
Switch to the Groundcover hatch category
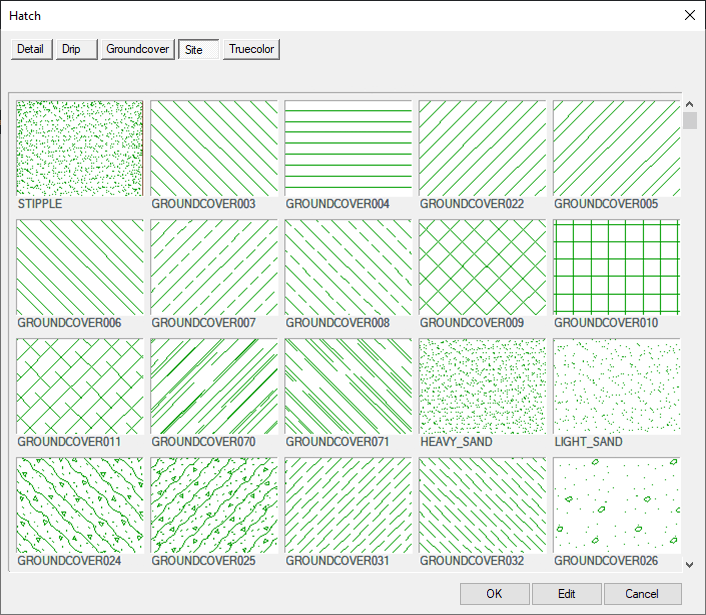tap(137, 49)
